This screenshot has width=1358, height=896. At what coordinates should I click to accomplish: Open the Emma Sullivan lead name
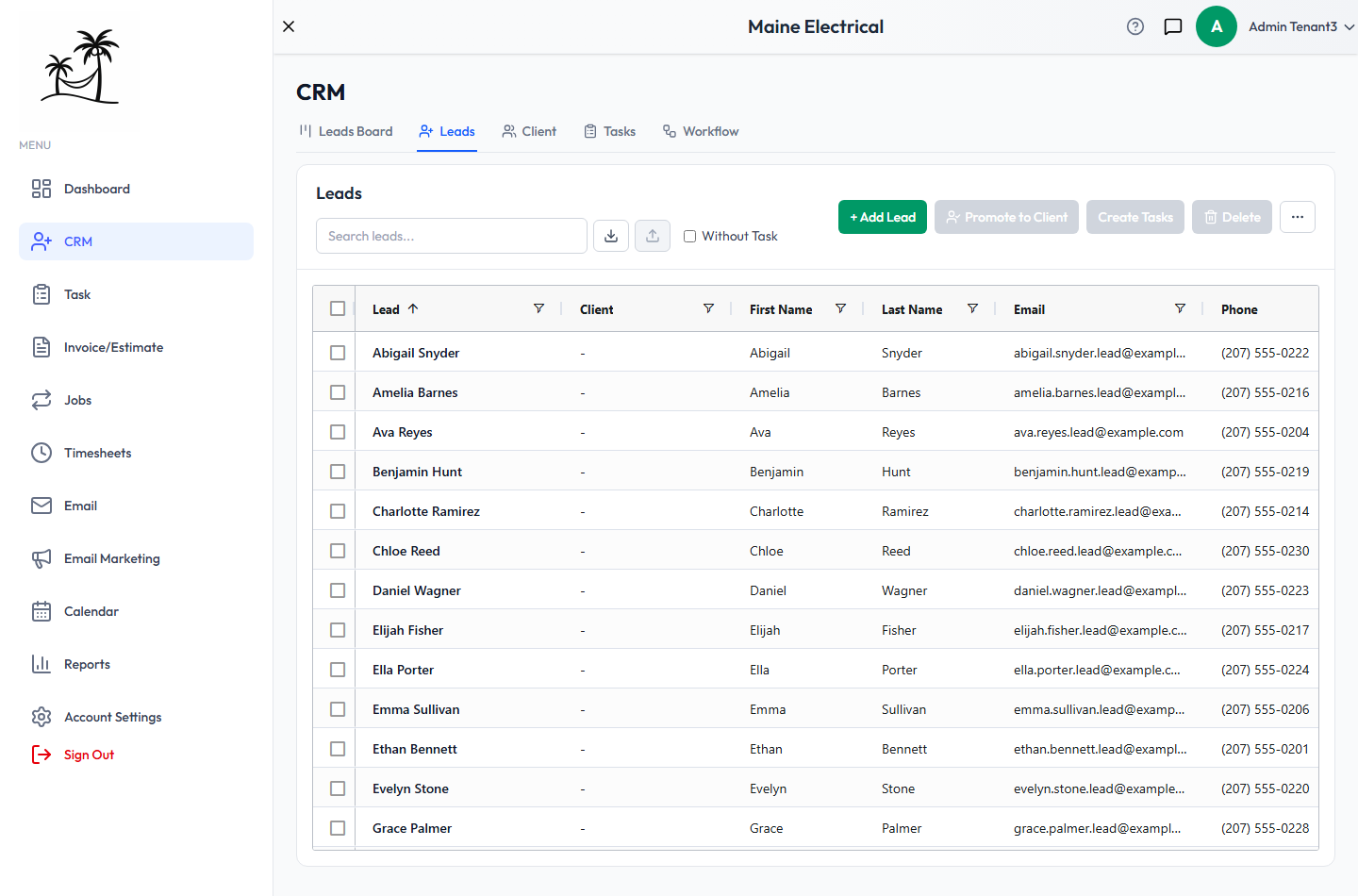416,709
